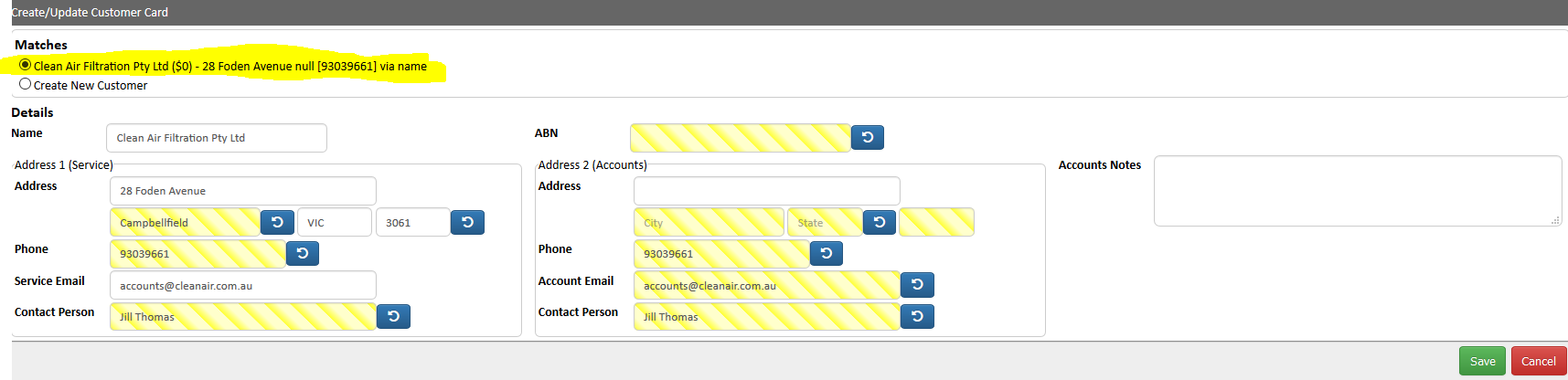Revert the service Phone 93039661 field
Viewport: 1568px width, 380px height.
(x=303, y=254)
